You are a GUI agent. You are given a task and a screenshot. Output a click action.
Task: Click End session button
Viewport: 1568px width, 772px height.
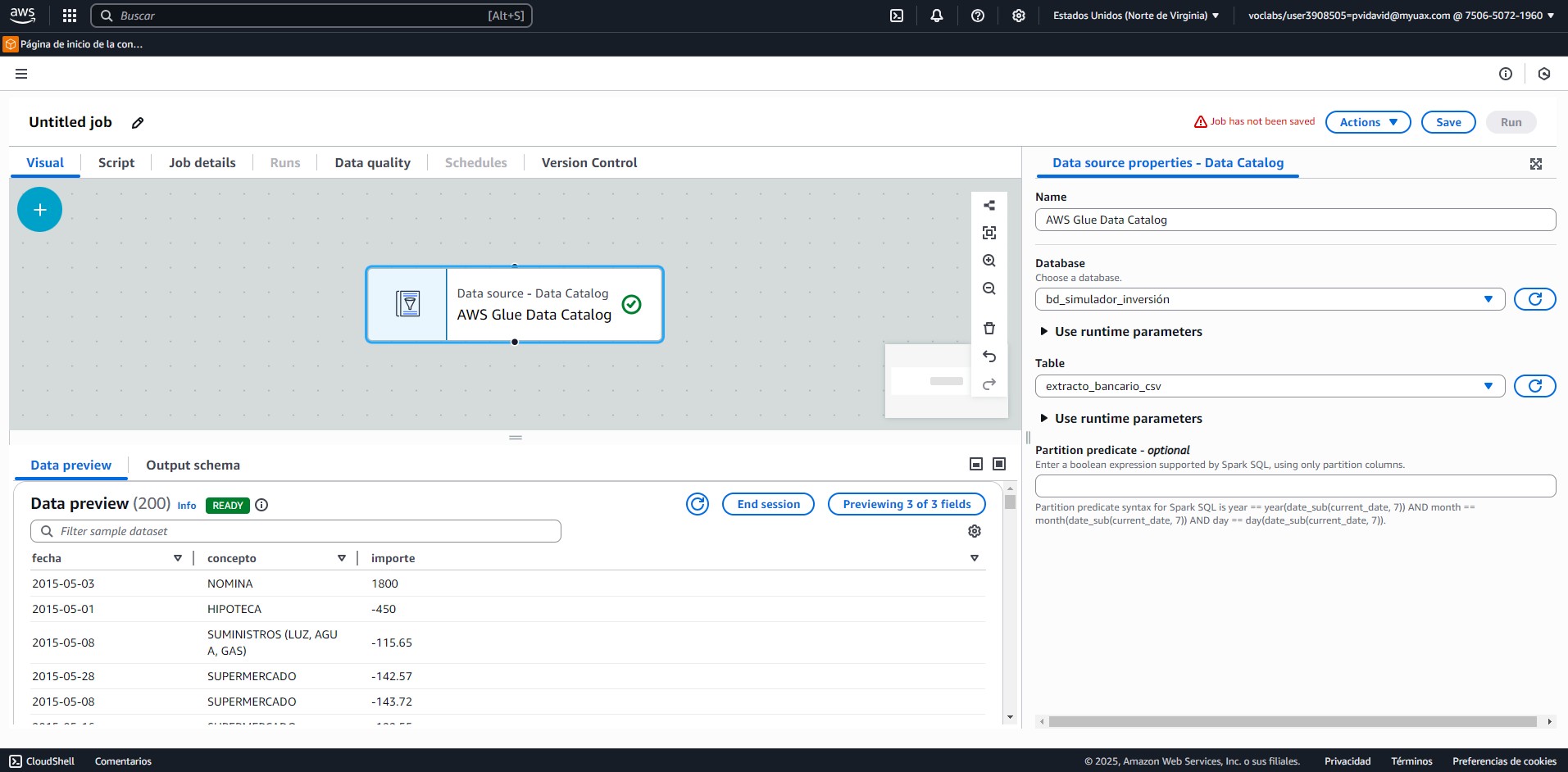768,504
